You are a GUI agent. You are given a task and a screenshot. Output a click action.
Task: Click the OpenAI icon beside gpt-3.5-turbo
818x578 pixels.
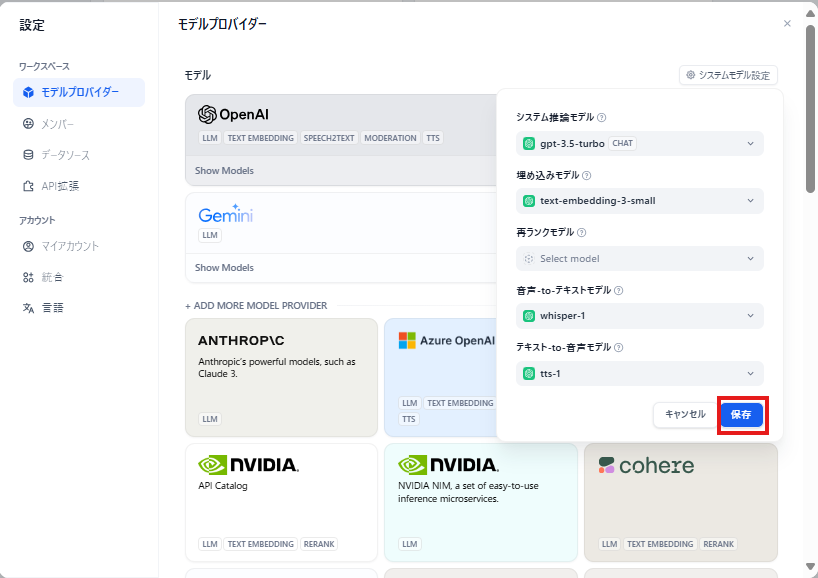tap(529, 143)
